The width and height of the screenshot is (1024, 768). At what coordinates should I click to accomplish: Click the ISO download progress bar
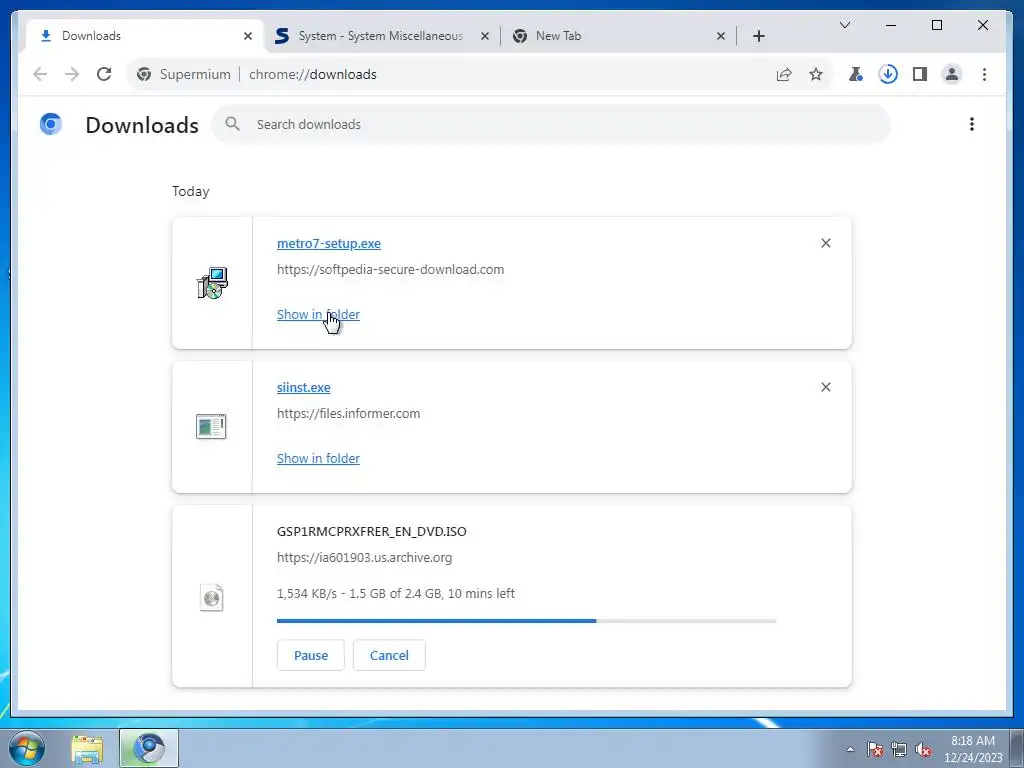[x=526, y=620]
